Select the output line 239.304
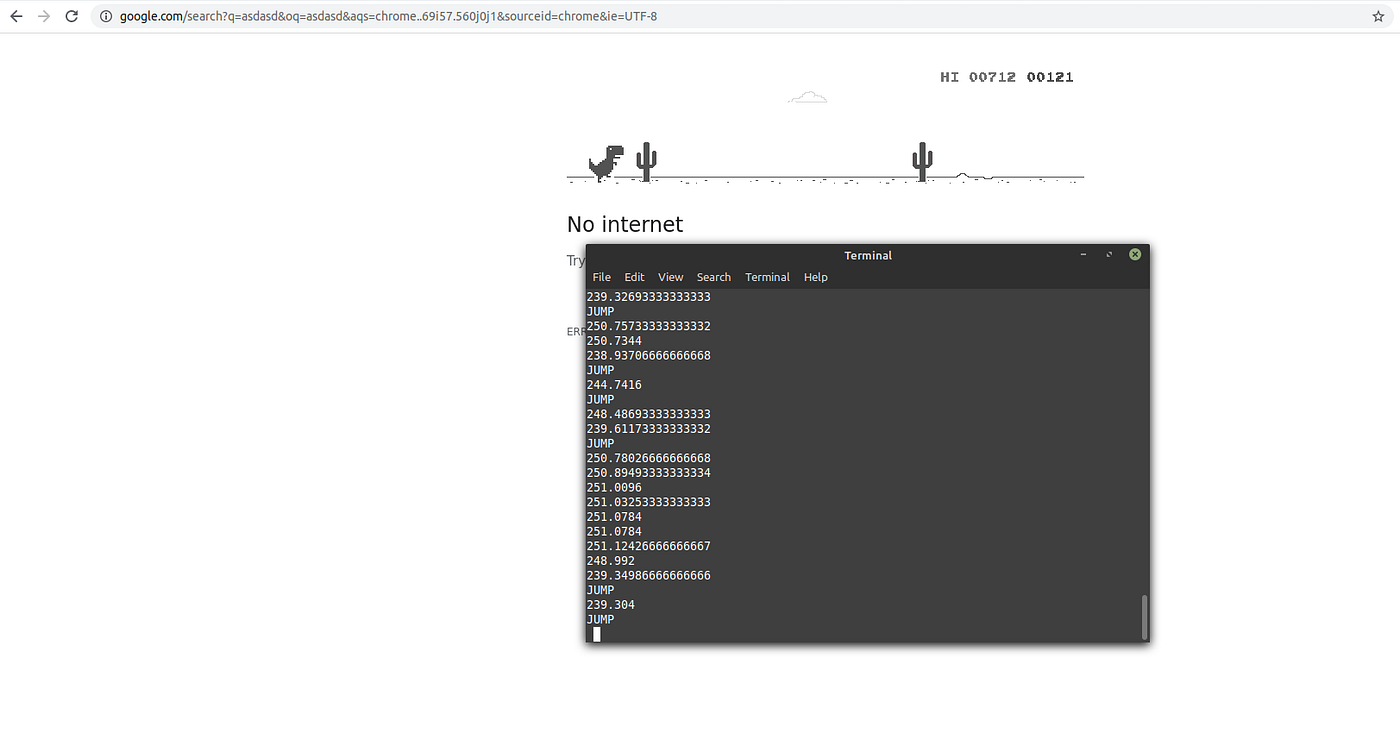This screenshot has height=732, width=1400. pyautogui.click(x=610, y=605)
